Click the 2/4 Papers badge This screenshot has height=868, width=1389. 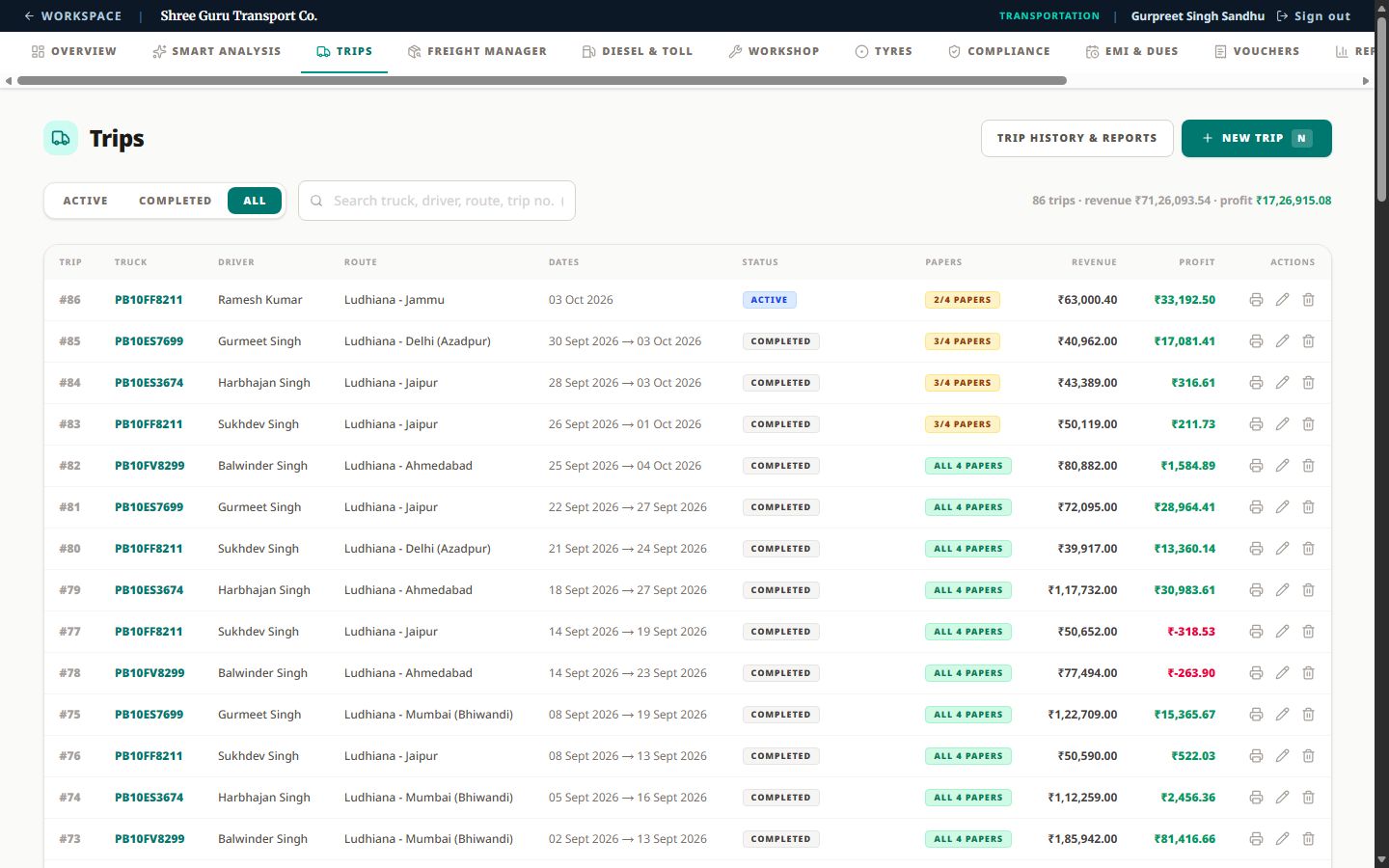(963, 300)
